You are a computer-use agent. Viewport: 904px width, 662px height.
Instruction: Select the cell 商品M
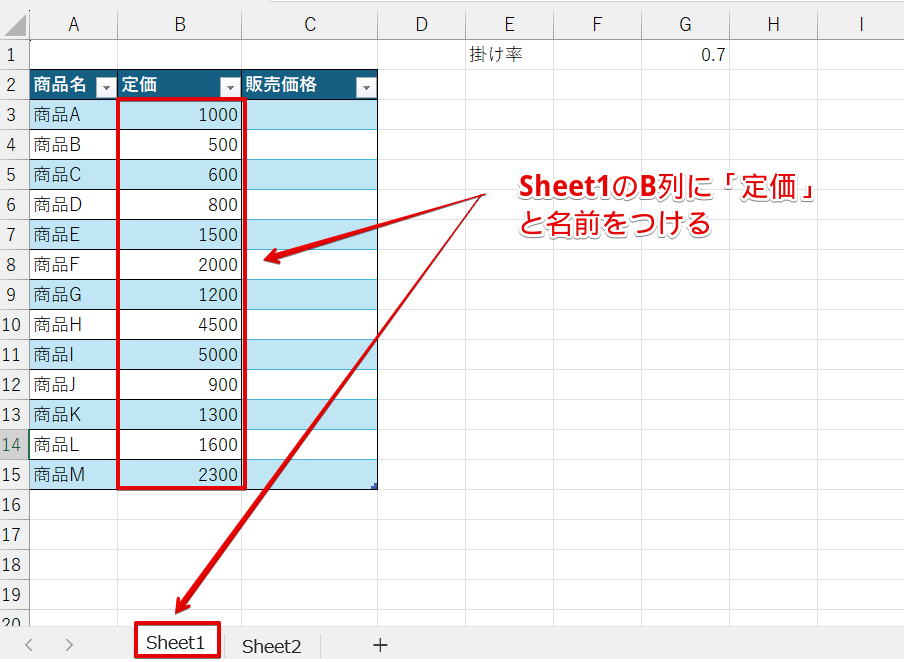click(x=73, y=475)
